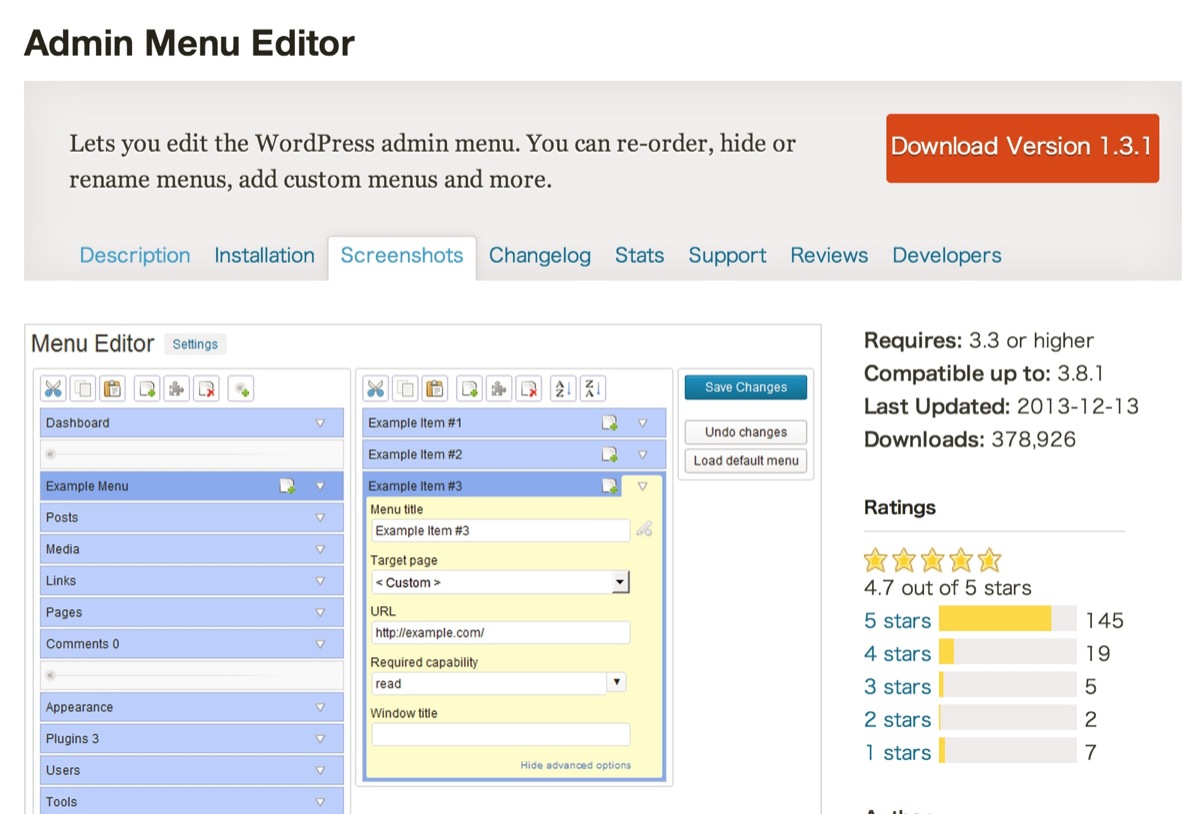Click the puzzle-piece icon in the left toolbar

click(x=177, y=389)
